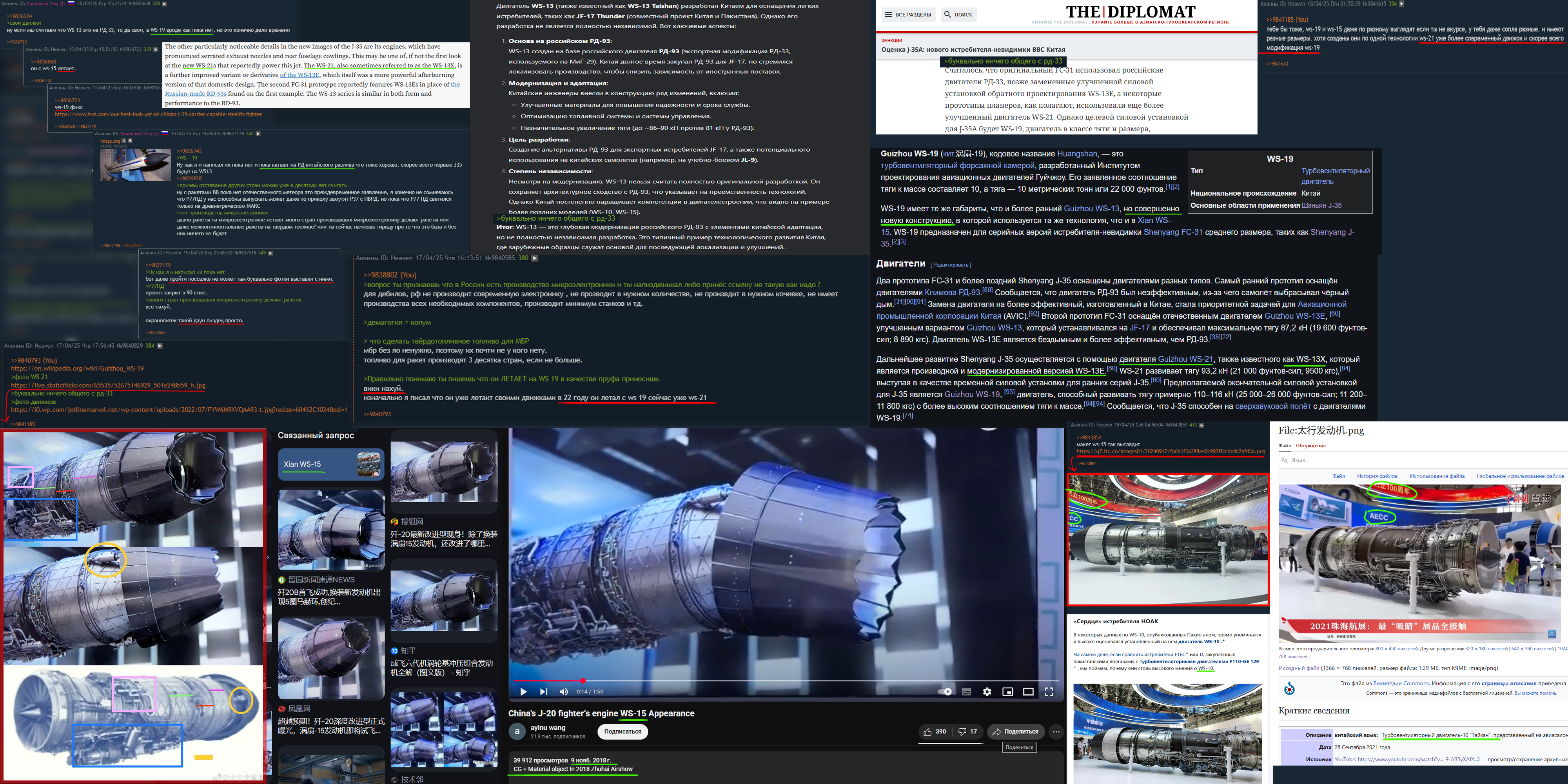
Task: Enter fullscreen in YouTube player
Action: pos(1049,691)
